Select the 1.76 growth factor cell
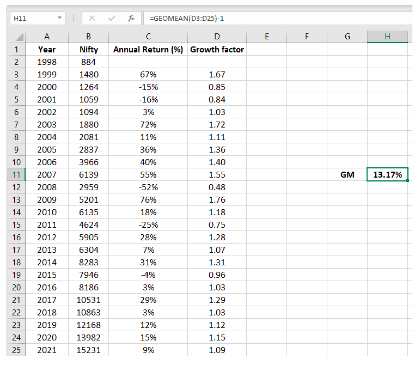 217,200
